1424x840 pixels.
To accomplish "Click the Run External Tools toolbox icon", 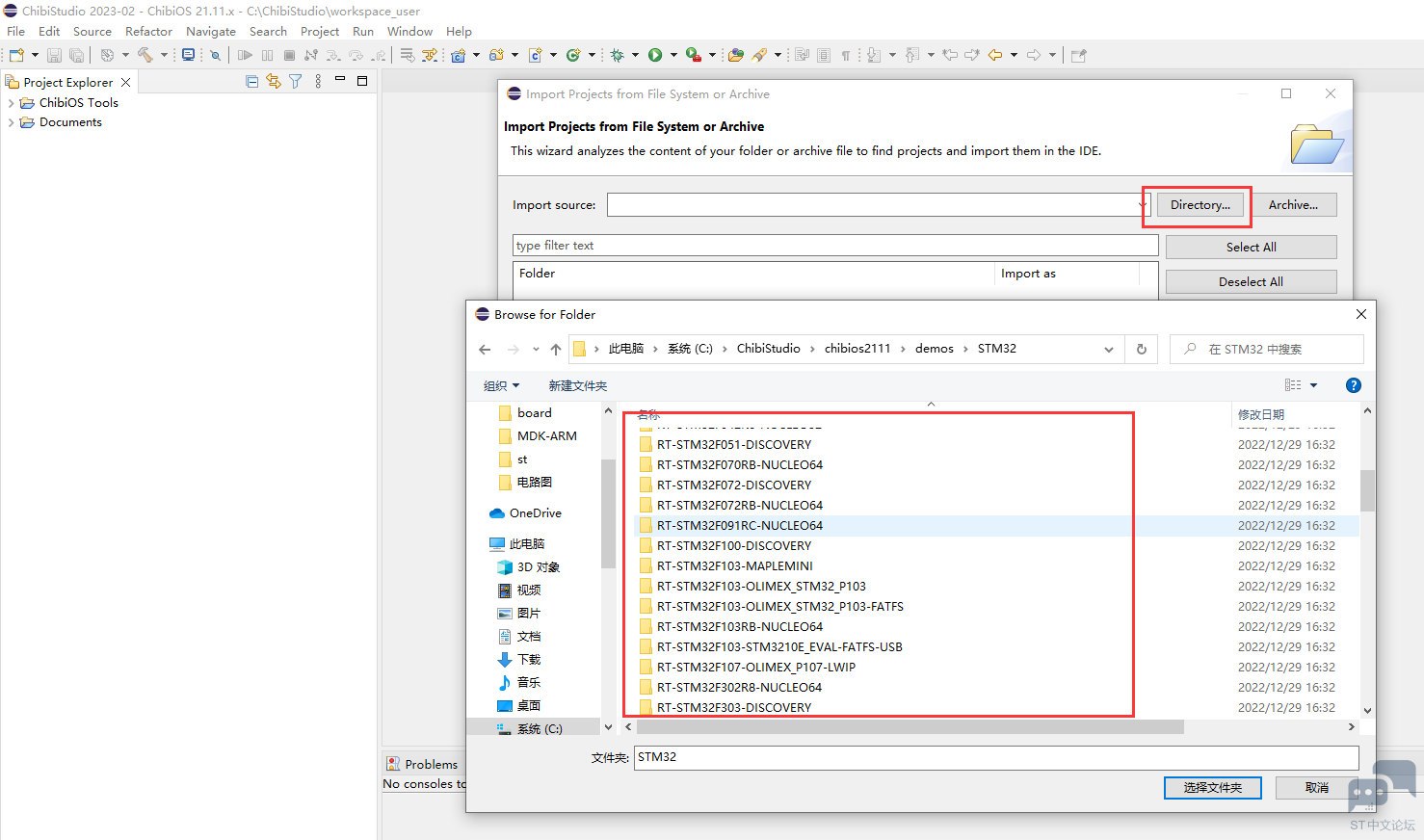I will click(693, 55).
